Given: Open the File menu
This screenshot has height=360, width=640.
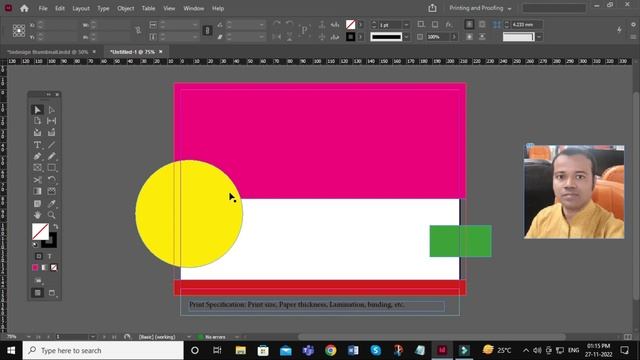Looking at the screenshot, I should point(43,8).
